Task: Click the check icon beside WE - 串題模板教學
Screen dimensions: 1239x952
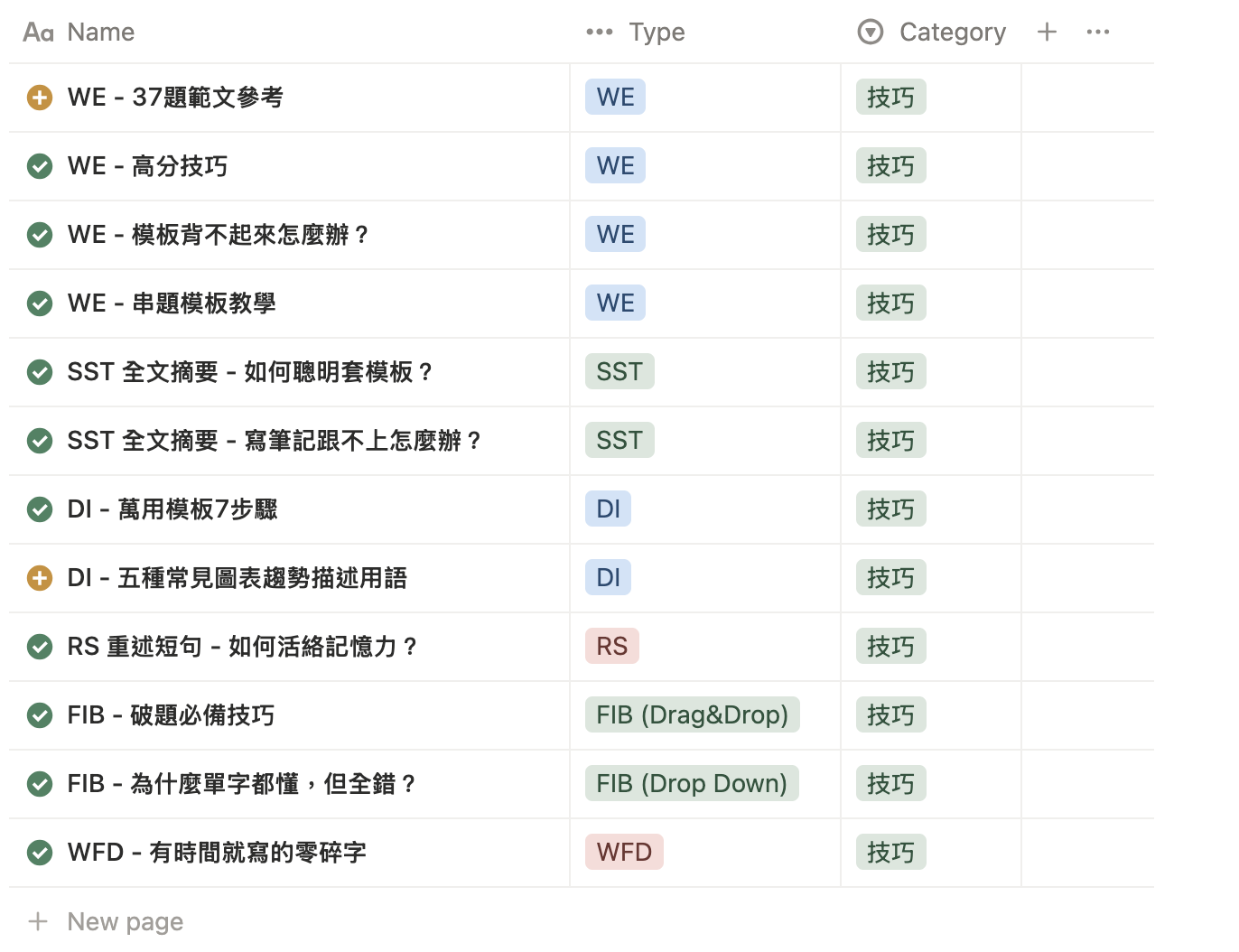Action: point(40,303)
